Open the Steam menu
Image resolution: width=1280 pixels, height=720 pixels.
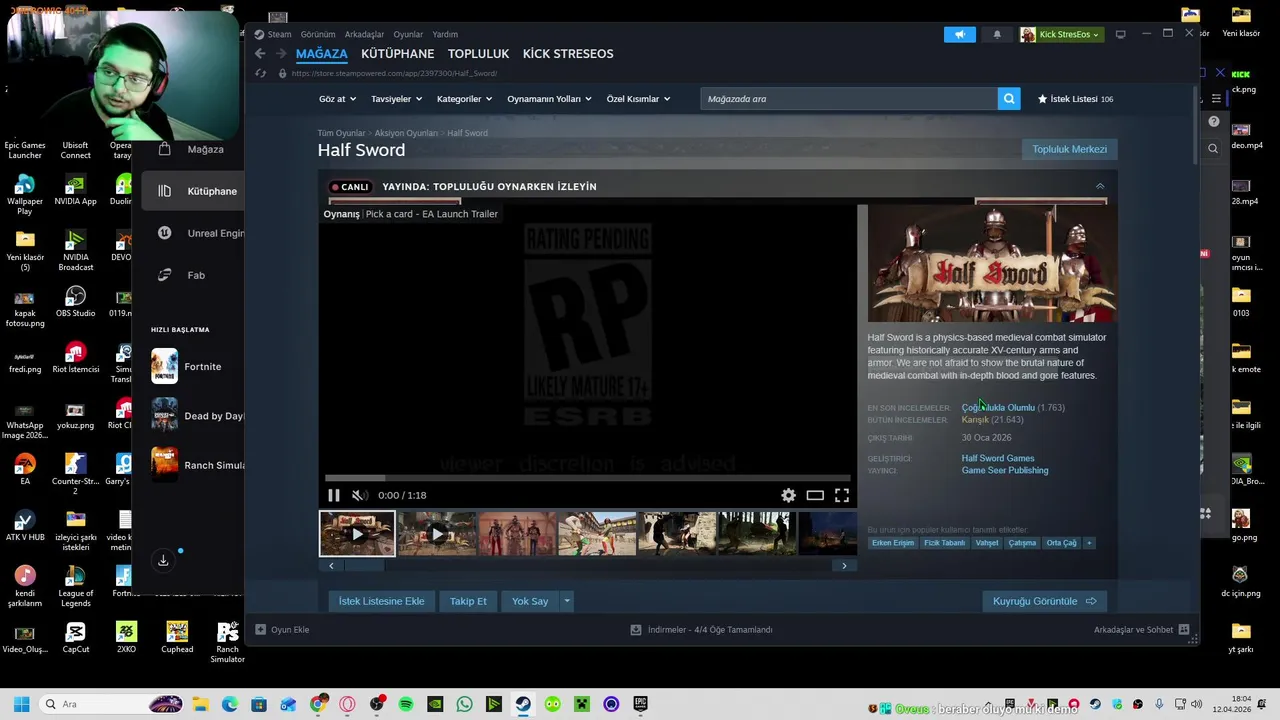coord(279,34)
